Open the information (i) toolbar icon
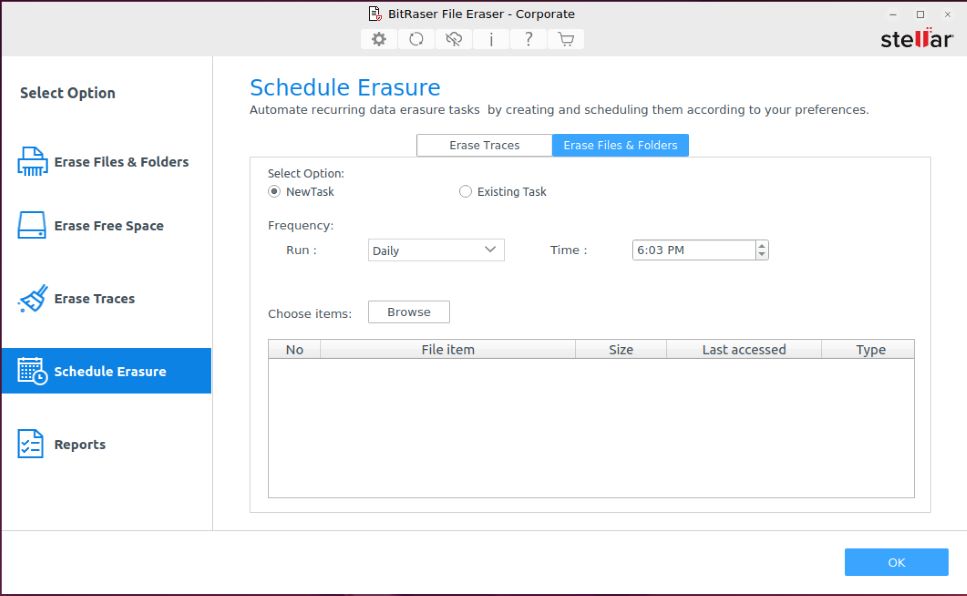This screenshot has height=596, width=967. click(x=491, y=39)
